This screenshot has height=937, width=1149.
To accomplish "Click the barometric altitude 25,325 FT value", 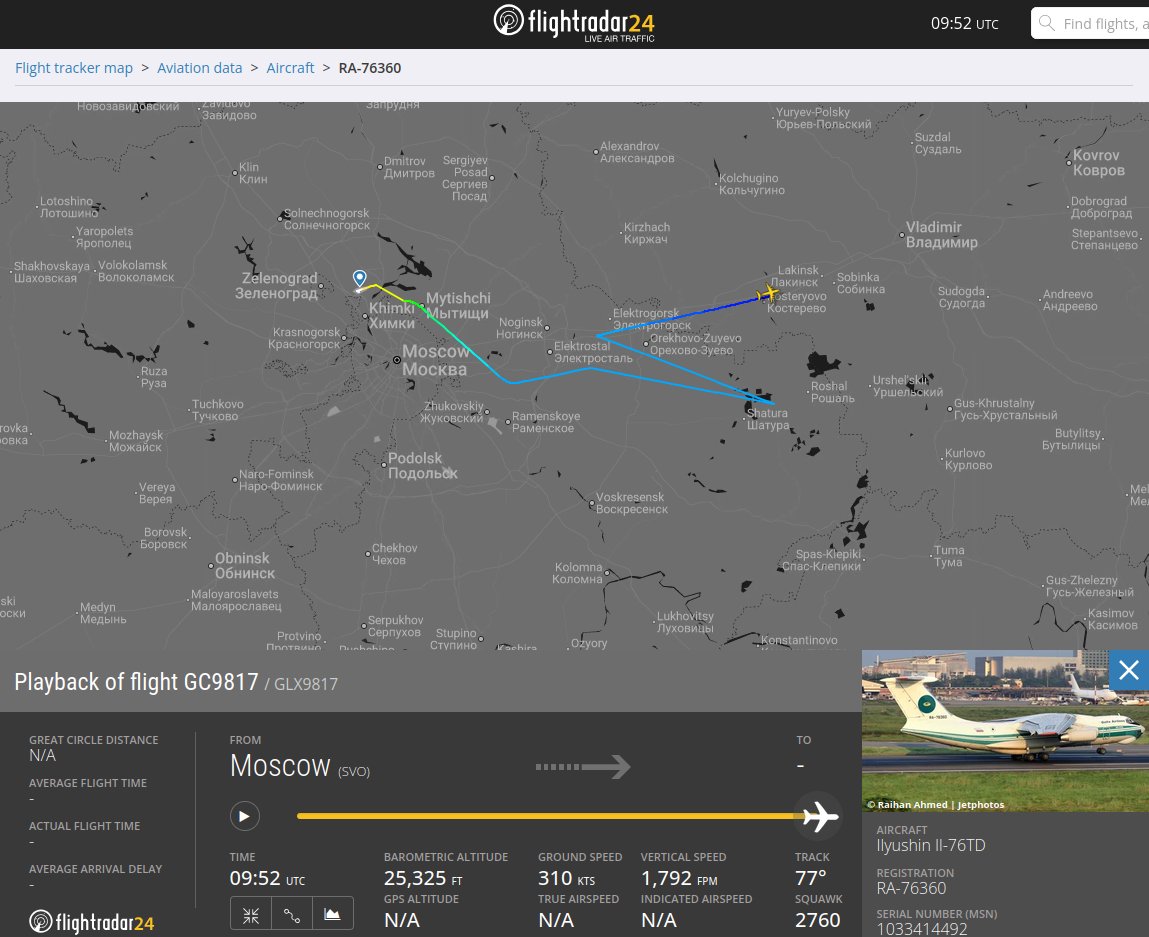I will [423, 878].
